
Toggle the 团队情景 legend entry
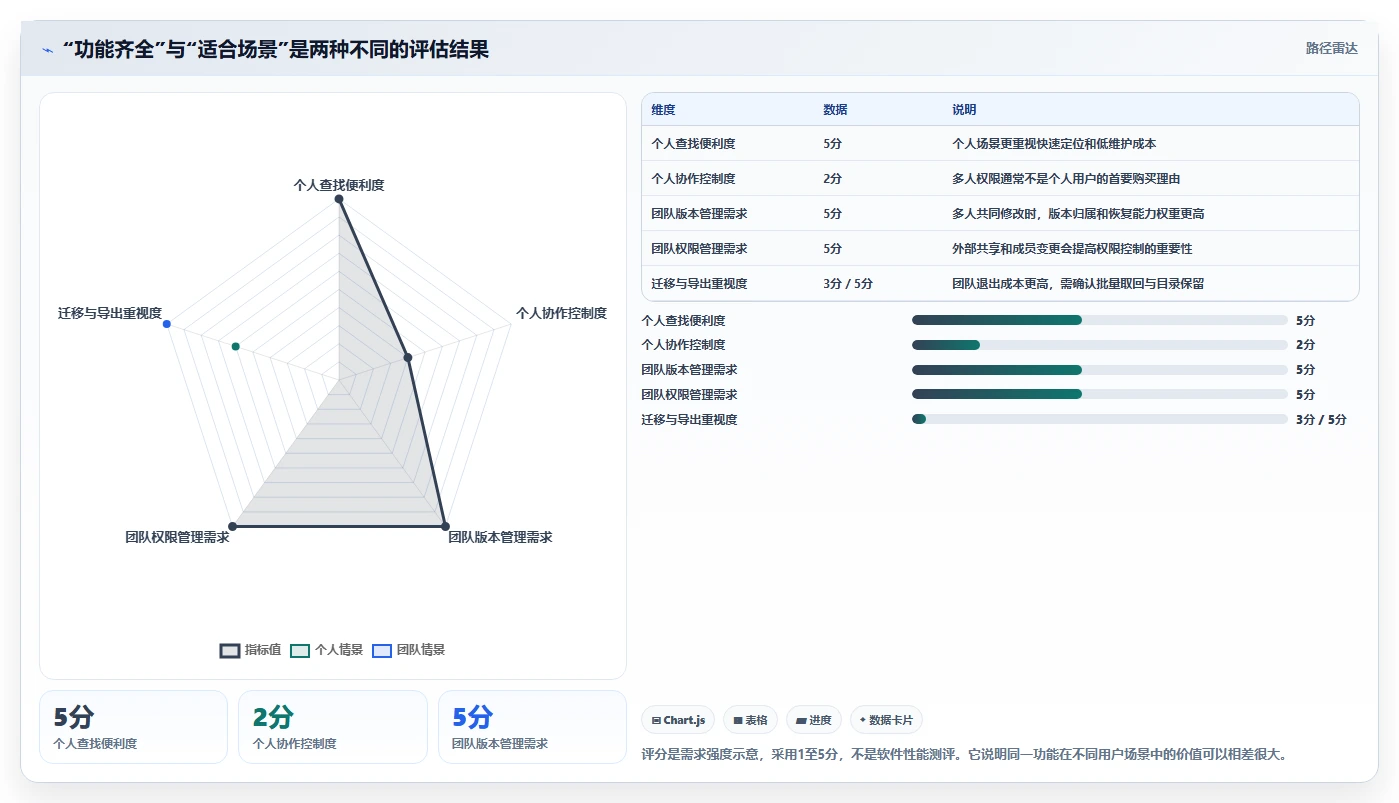click(x=409, y=650)
